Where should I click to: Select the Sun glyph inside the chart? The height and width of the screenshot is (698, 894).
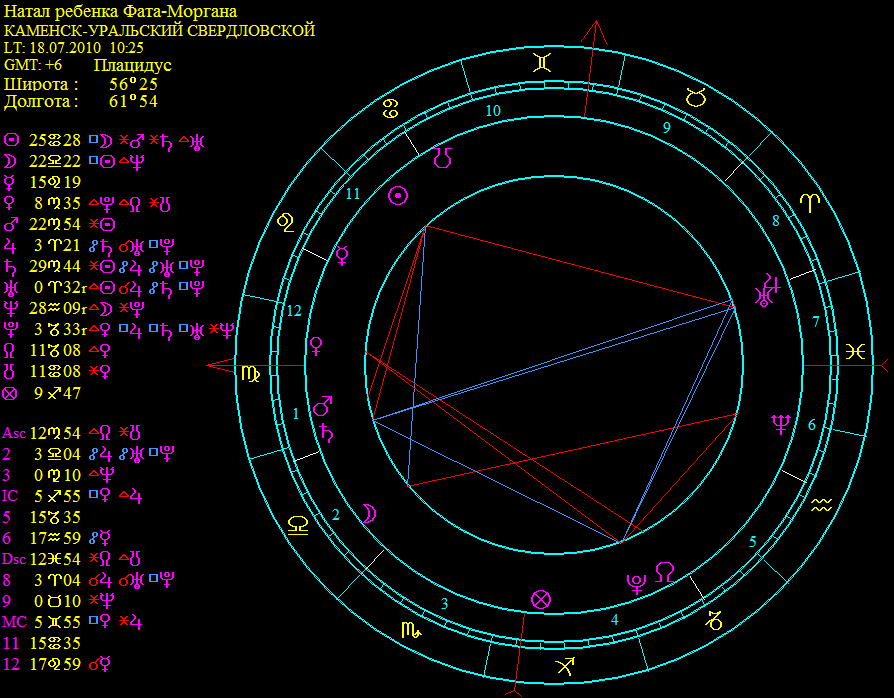coord(399,196)
